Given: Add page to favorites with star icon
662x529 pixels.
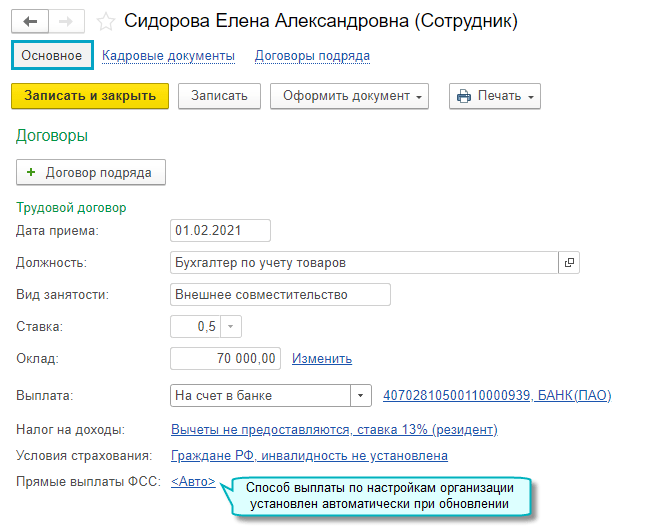Looking at the screenshot, I should pos(106,21).
